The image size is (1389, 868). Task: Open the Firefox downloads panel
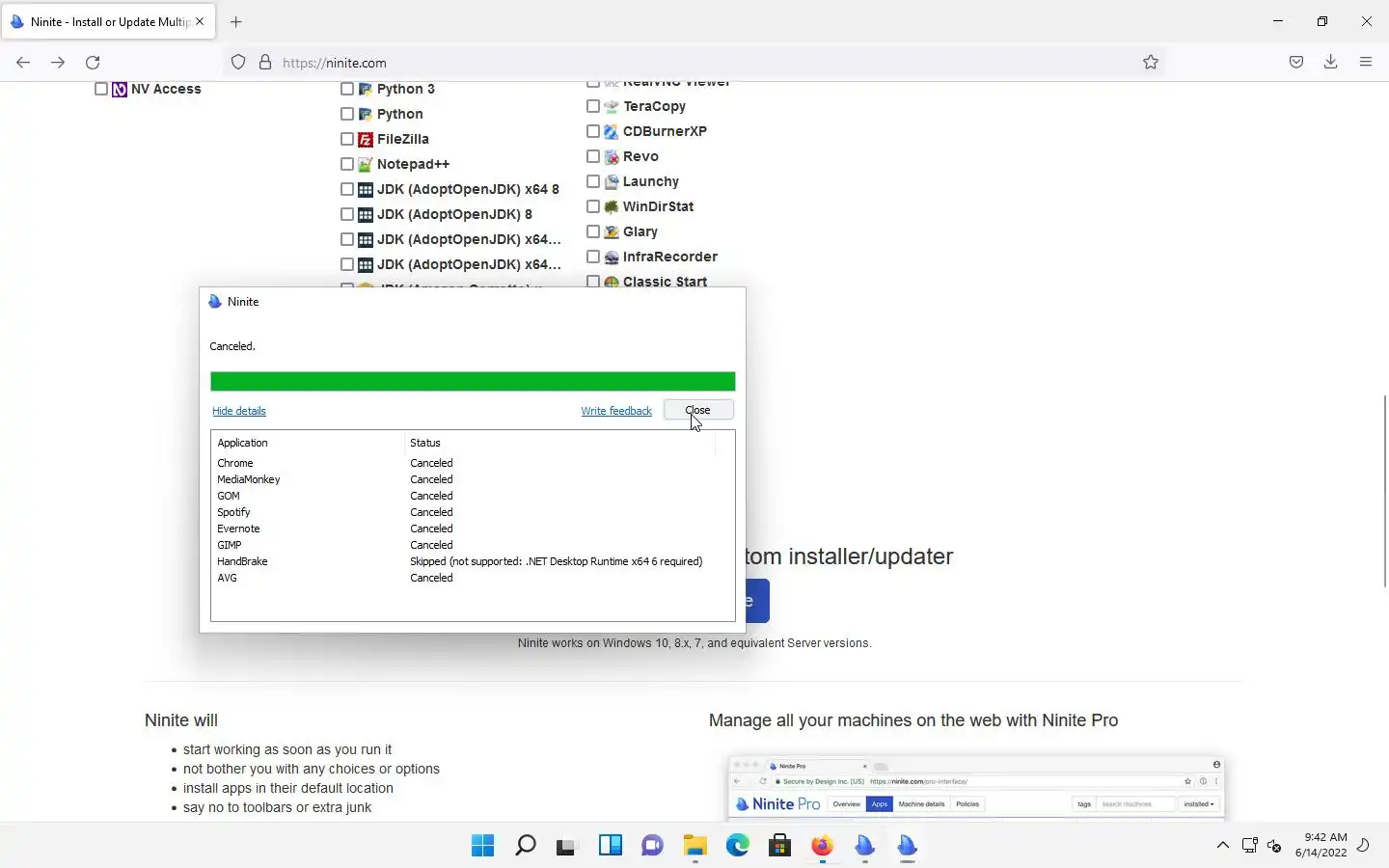tap(1330, 62)
